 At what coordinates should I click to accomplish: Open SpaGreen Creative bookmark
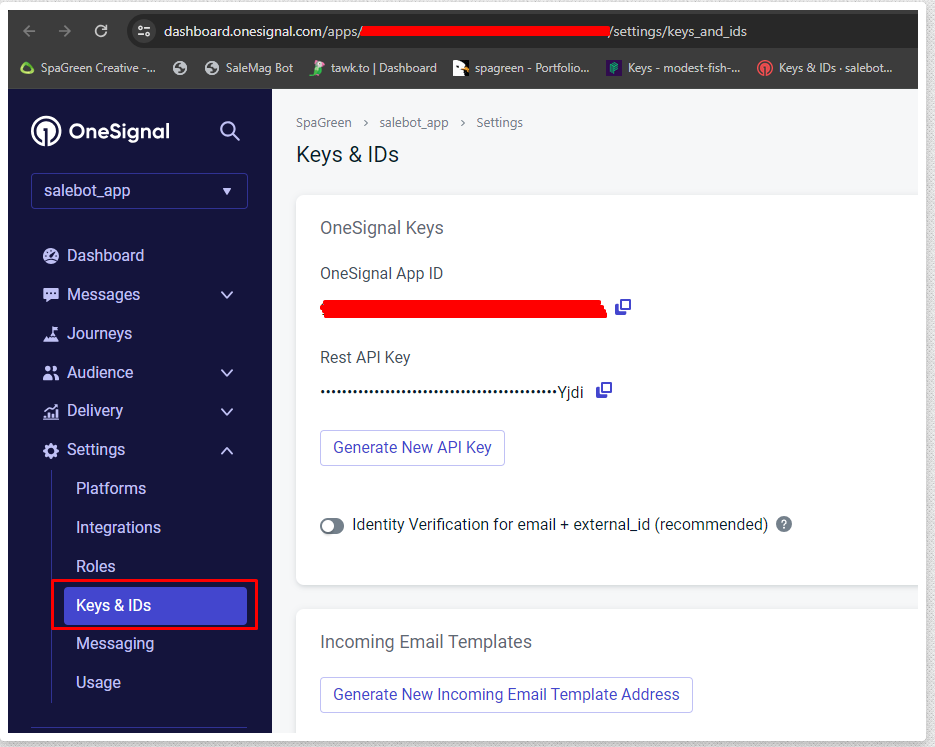88,68
